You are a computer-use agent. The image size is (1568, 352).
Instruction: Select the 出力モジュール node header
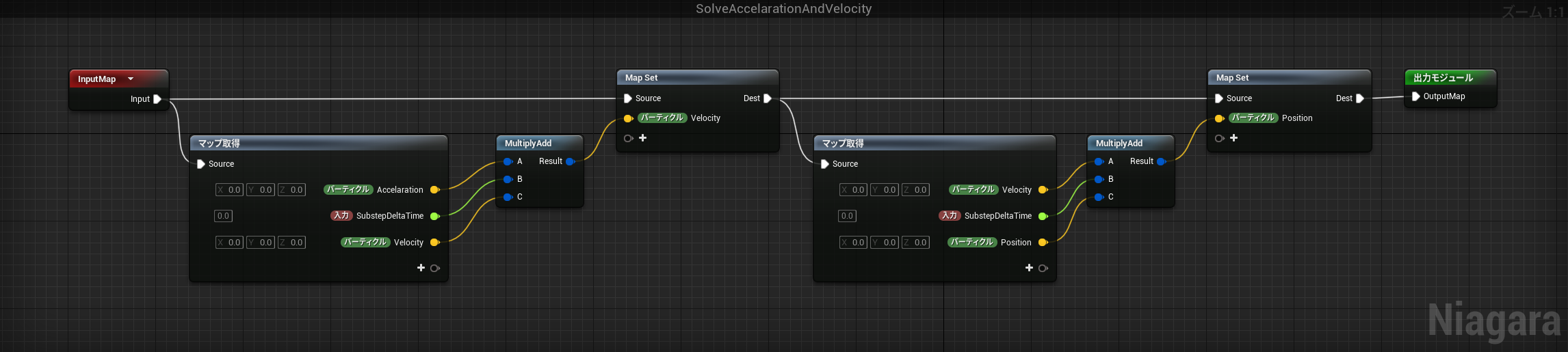[1450, 78]
